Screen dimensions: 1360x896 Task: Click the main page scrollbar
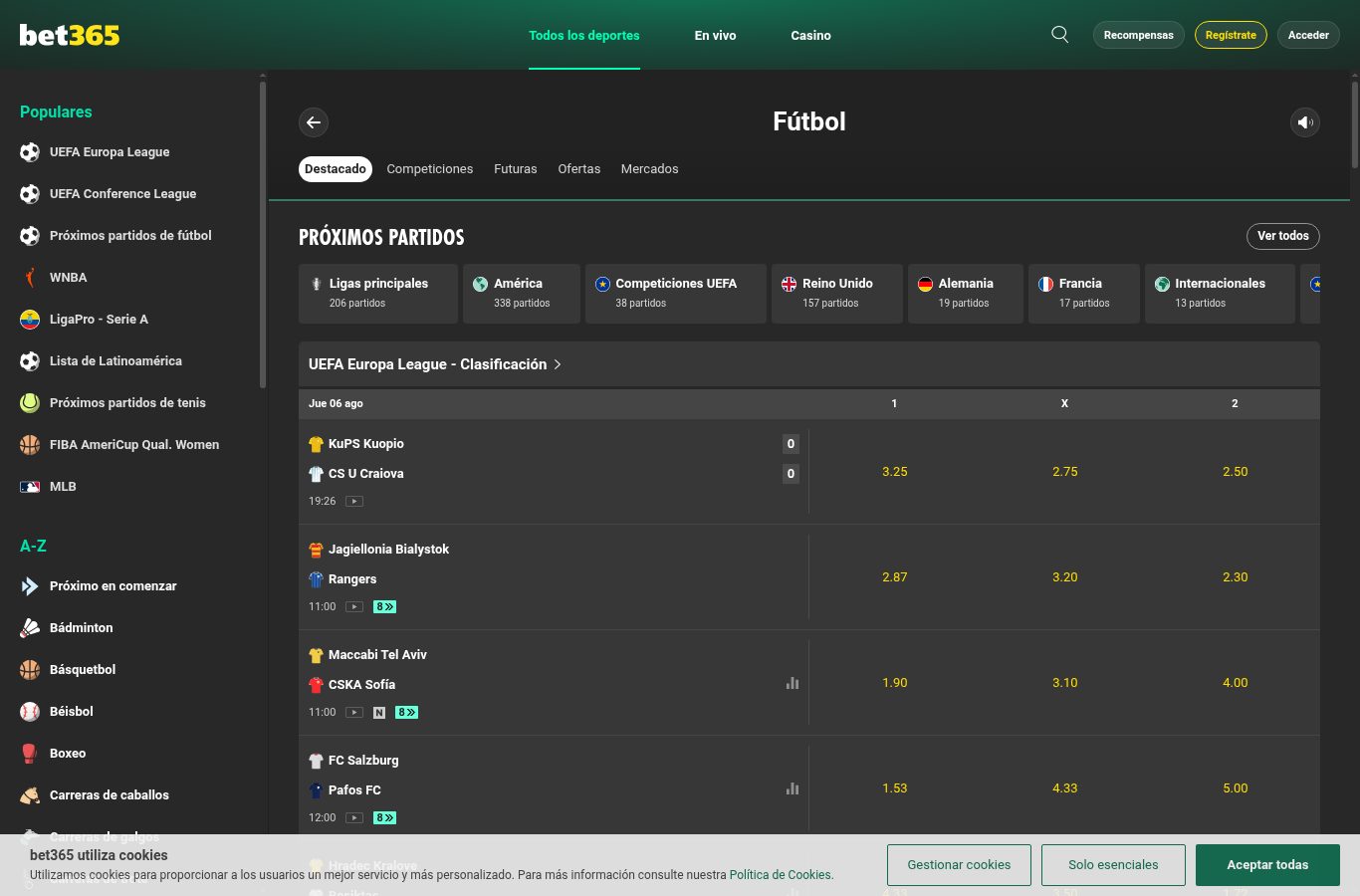pos(1355,124)
